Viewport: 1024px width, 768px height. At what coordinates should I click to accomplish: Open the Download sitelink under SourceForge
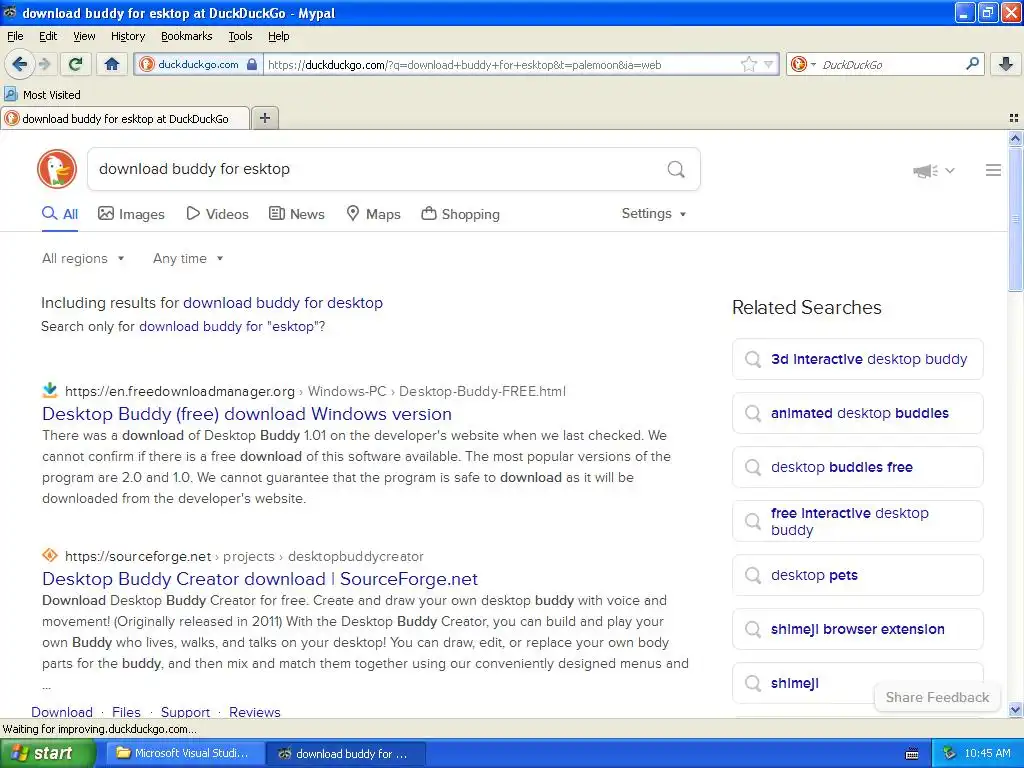click(x=62, y=712)
